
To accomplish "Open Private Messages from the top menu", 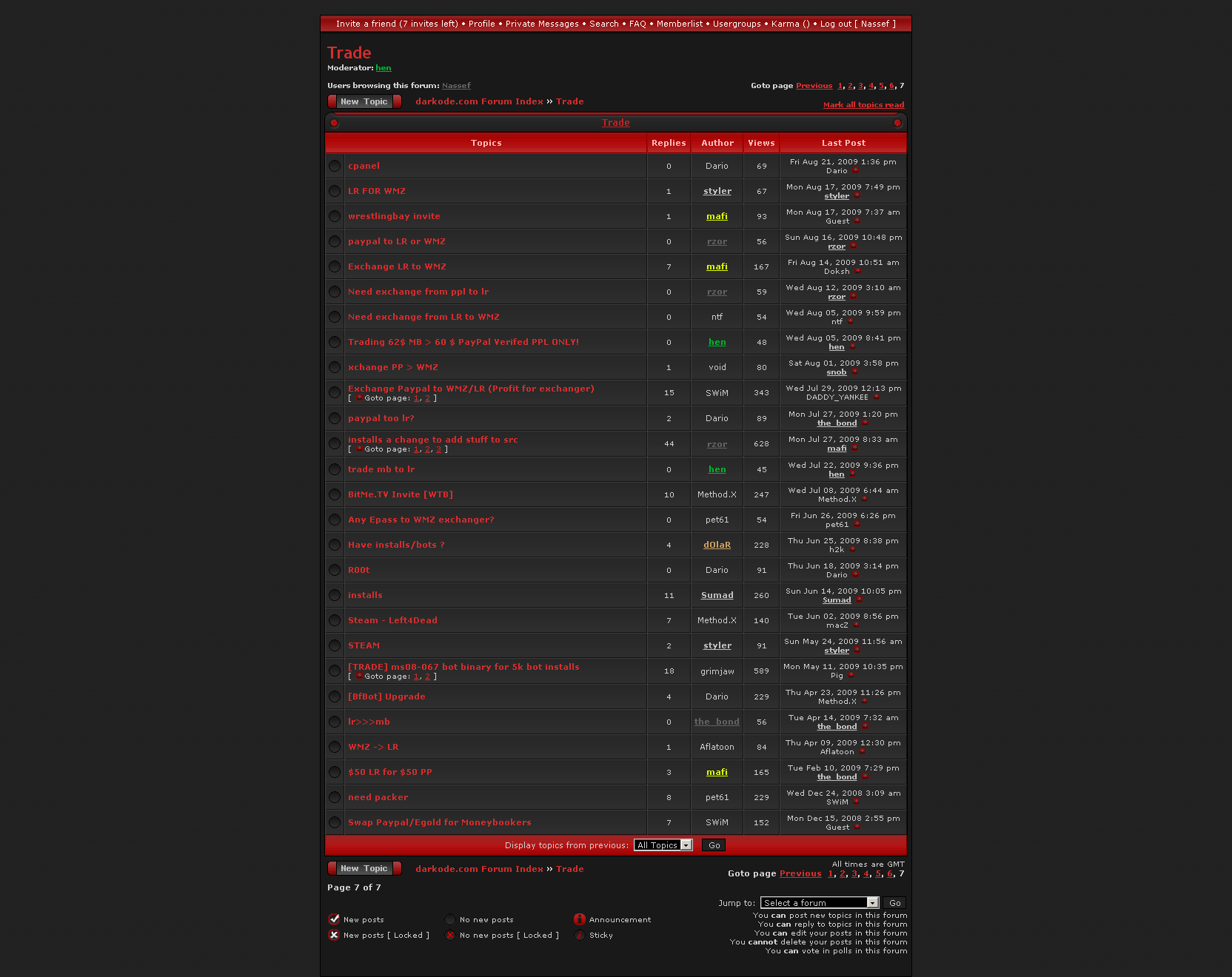I will [542, 24].
